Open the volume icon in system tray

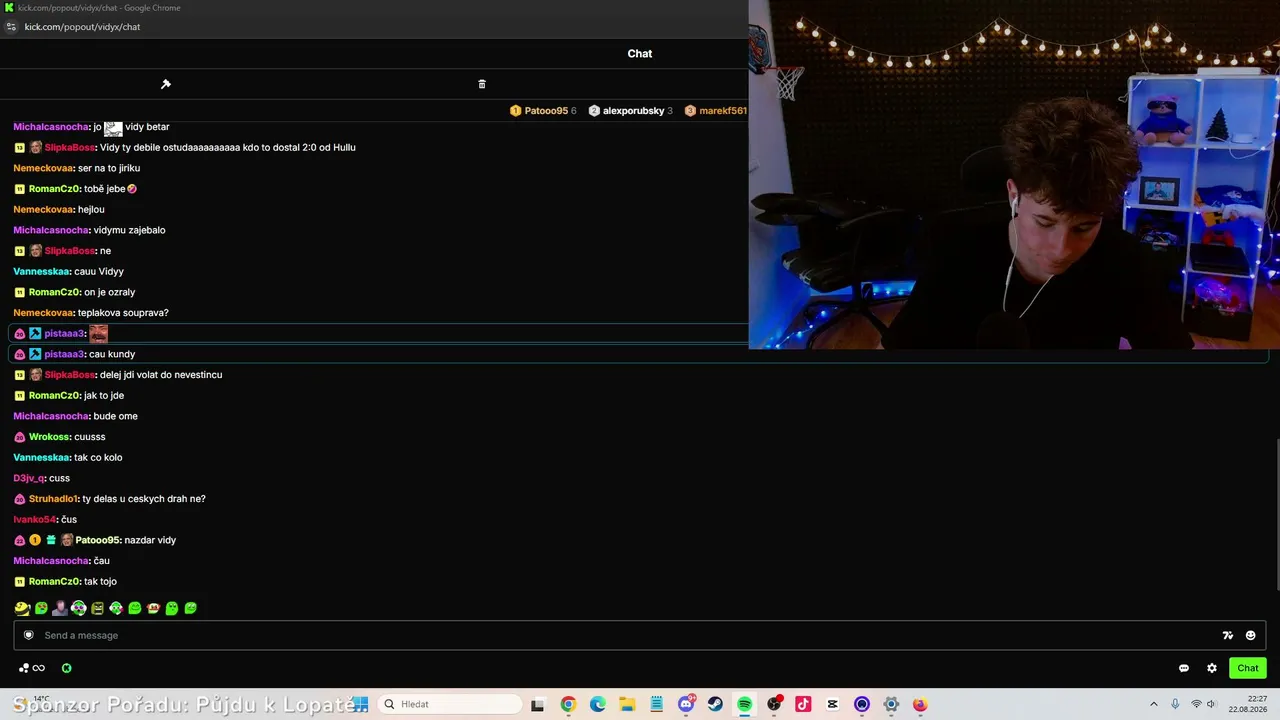click(1211, 704)
